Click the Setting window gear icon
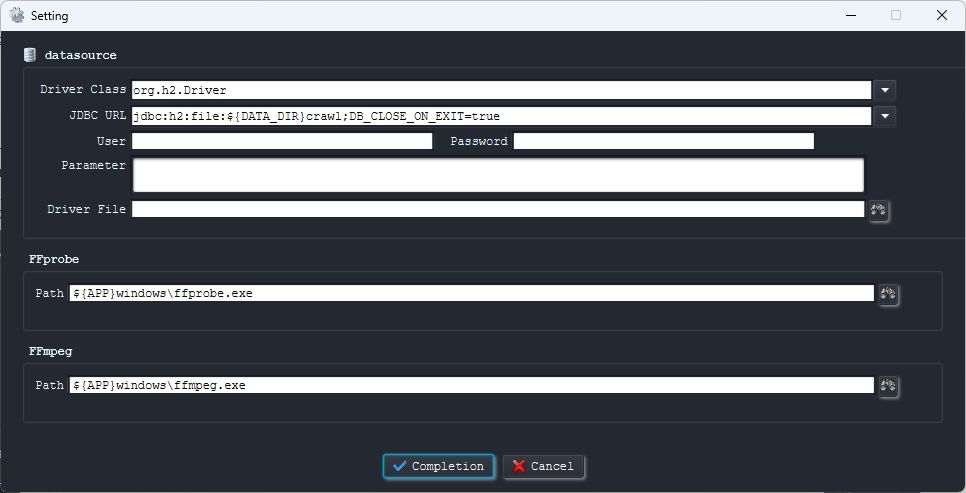The image size is (966, 493). pyautogui.click(x=17, y=15)
